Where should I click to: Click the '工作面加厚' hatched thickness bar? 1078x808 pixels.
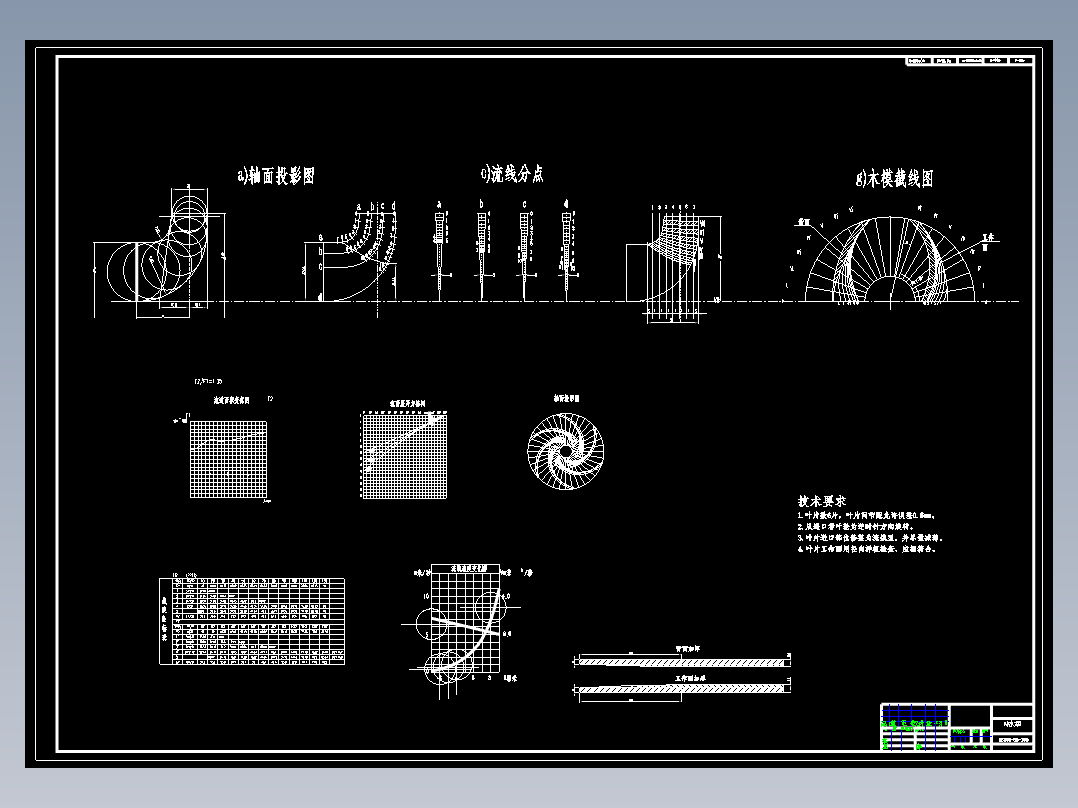tap(682, 688)
